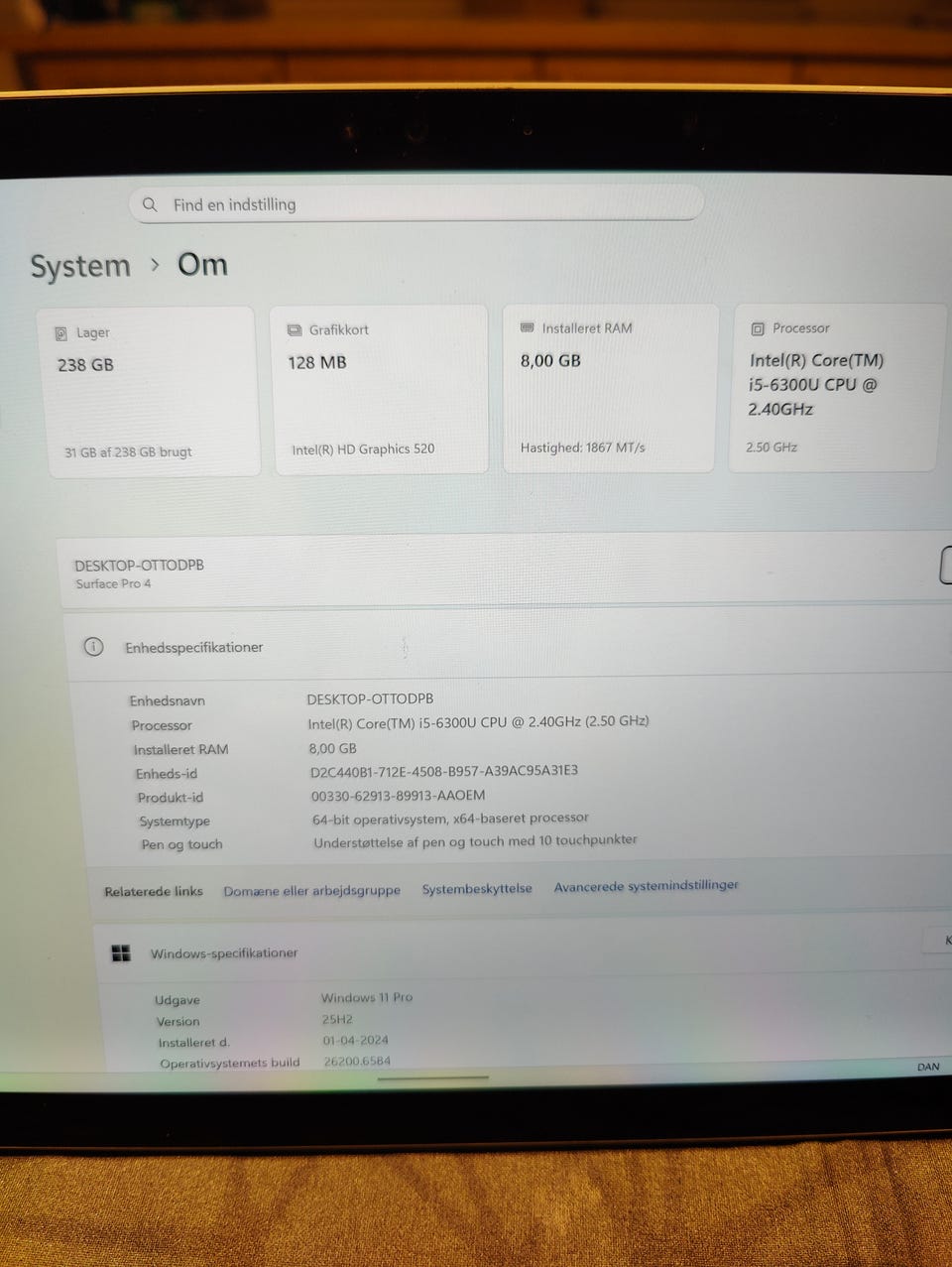Click the Enheds-id label

pos(167,774)
